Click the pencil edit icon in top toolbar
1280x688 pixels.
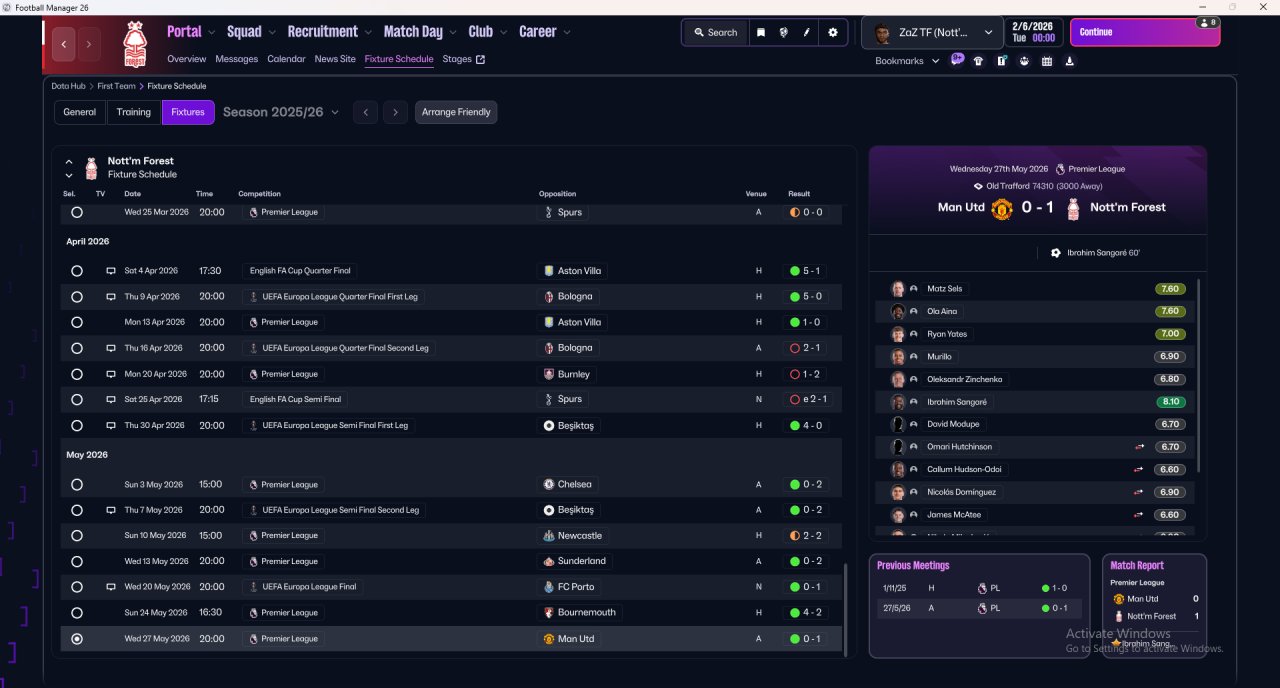point(807,32)
